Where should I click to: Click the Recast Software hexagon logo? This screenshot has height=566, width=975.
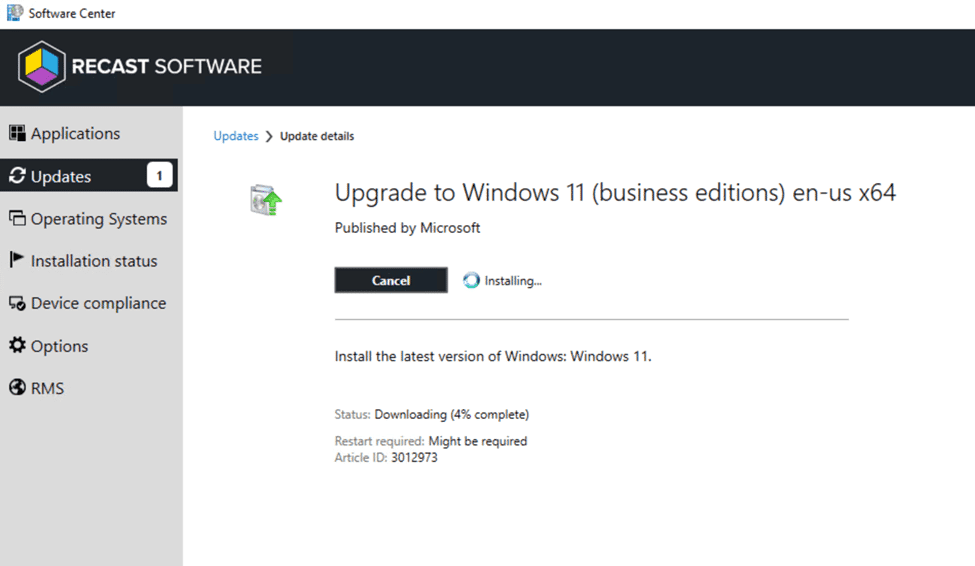point(41,67)
